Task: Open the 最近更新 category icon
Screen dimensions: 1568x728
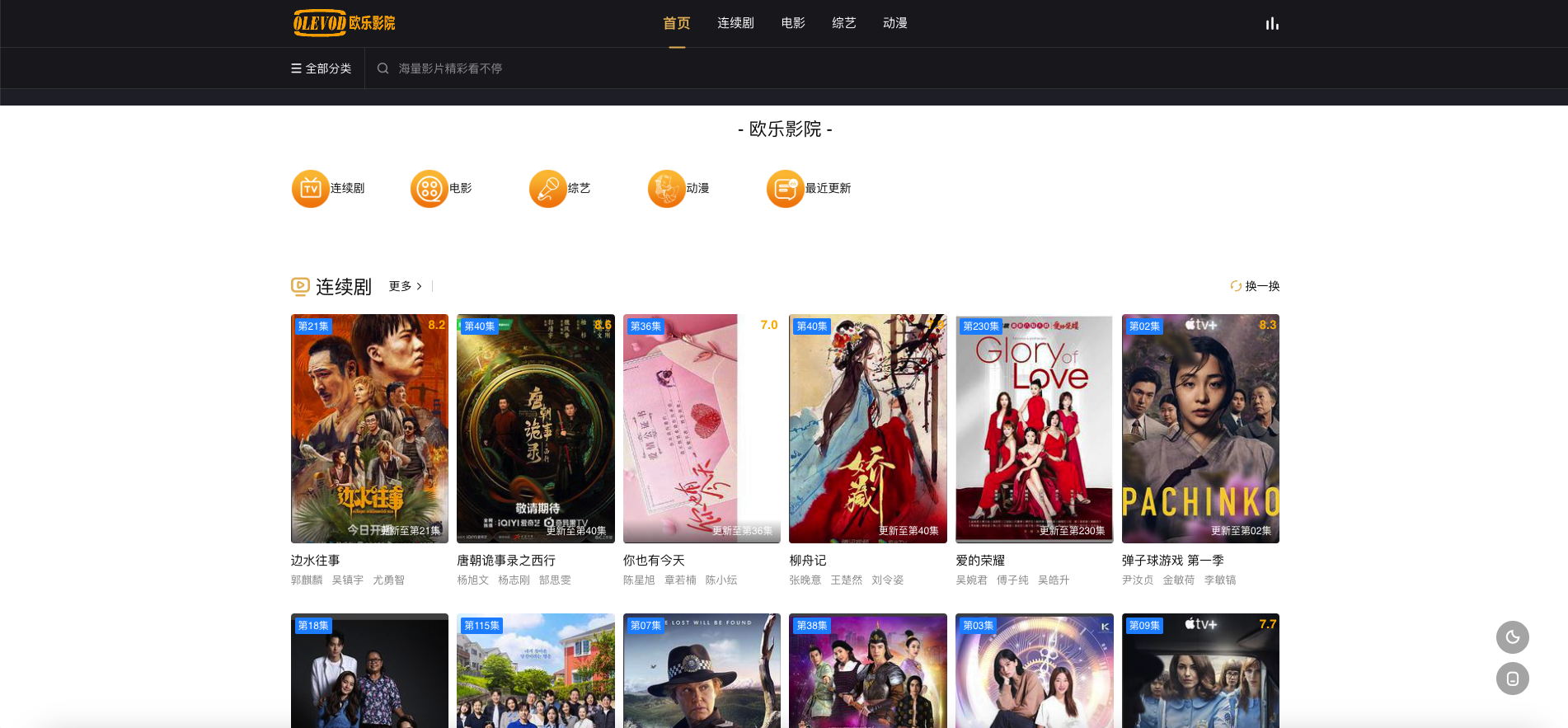Action: [x=785, y=189]
